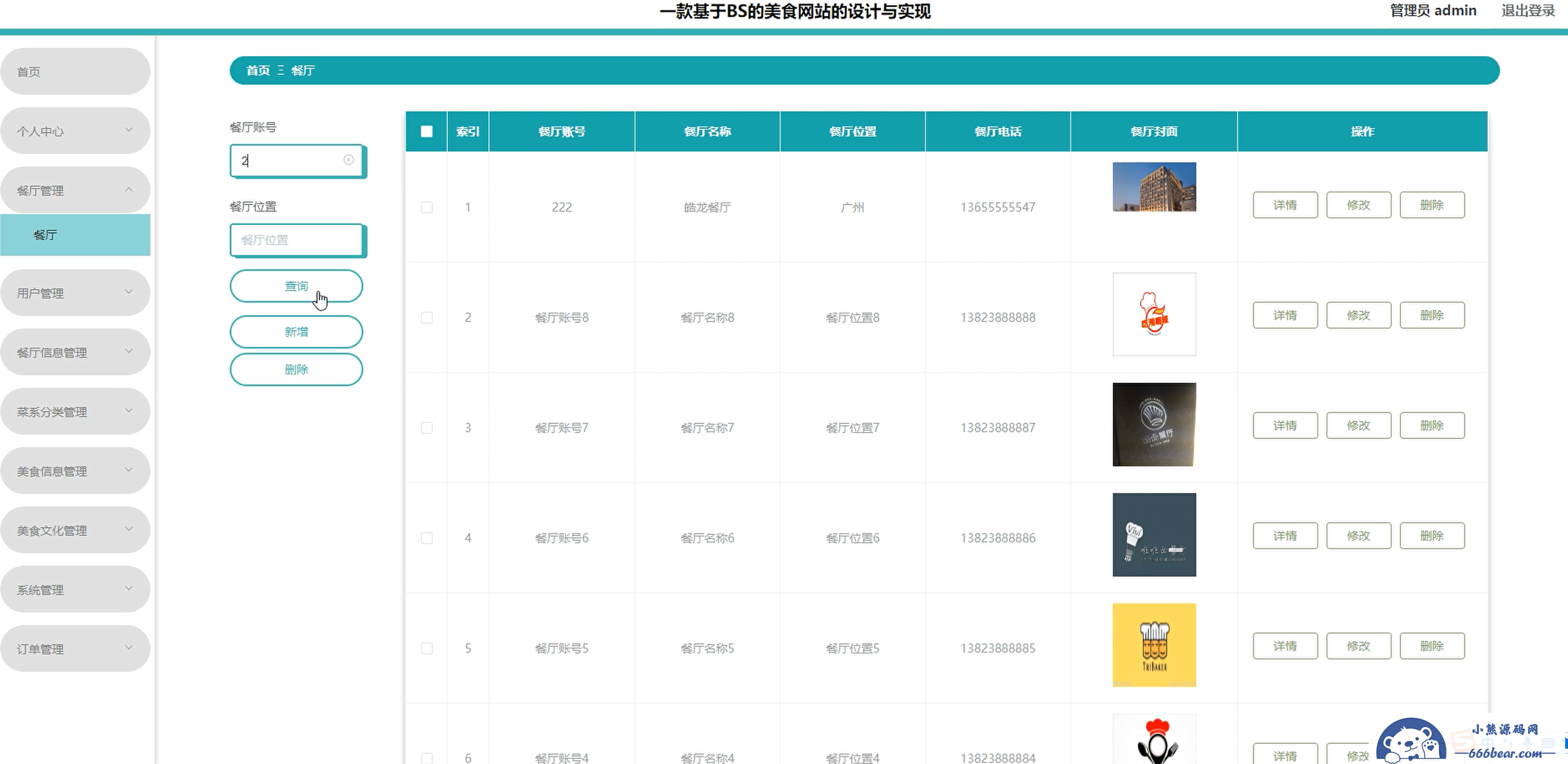Click 修改 for 餐厅名称6
1568x764 pixels.
[1359, 536]
